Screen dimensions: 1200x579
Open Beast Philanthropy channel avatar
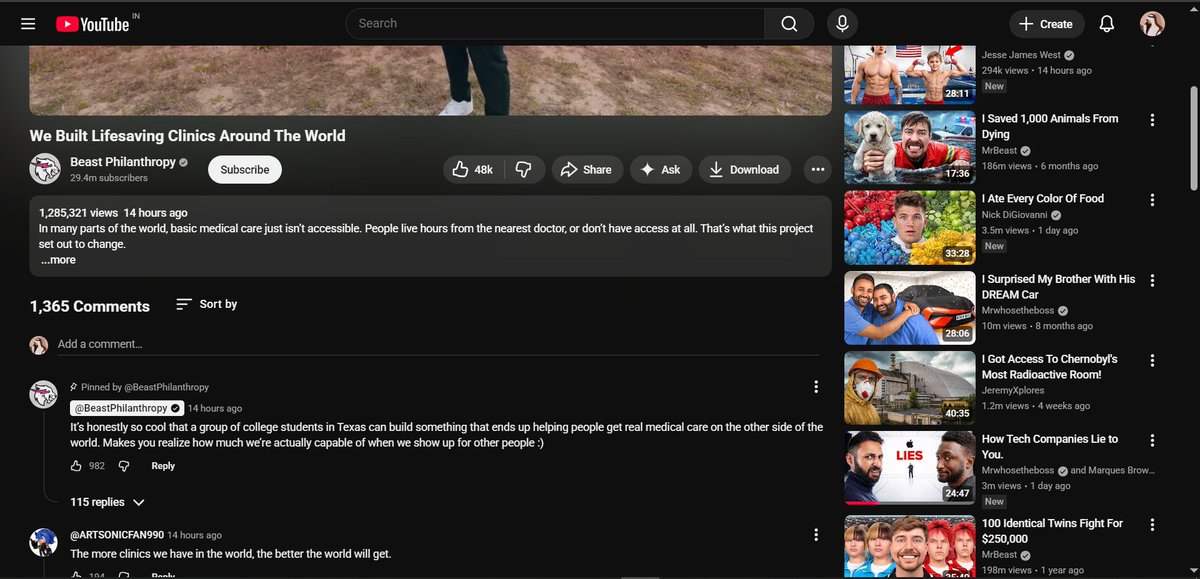[x=45, y=169]
